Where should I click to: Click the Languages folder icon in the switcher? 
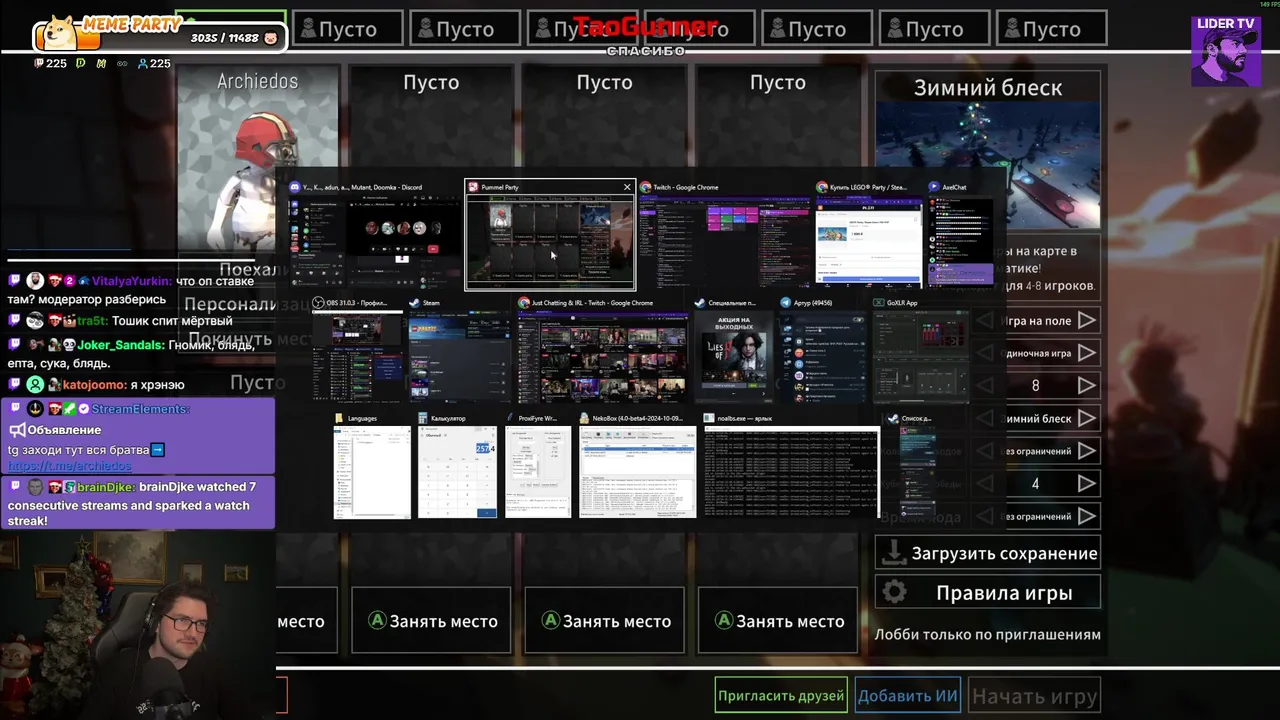[x=340, y=418]
